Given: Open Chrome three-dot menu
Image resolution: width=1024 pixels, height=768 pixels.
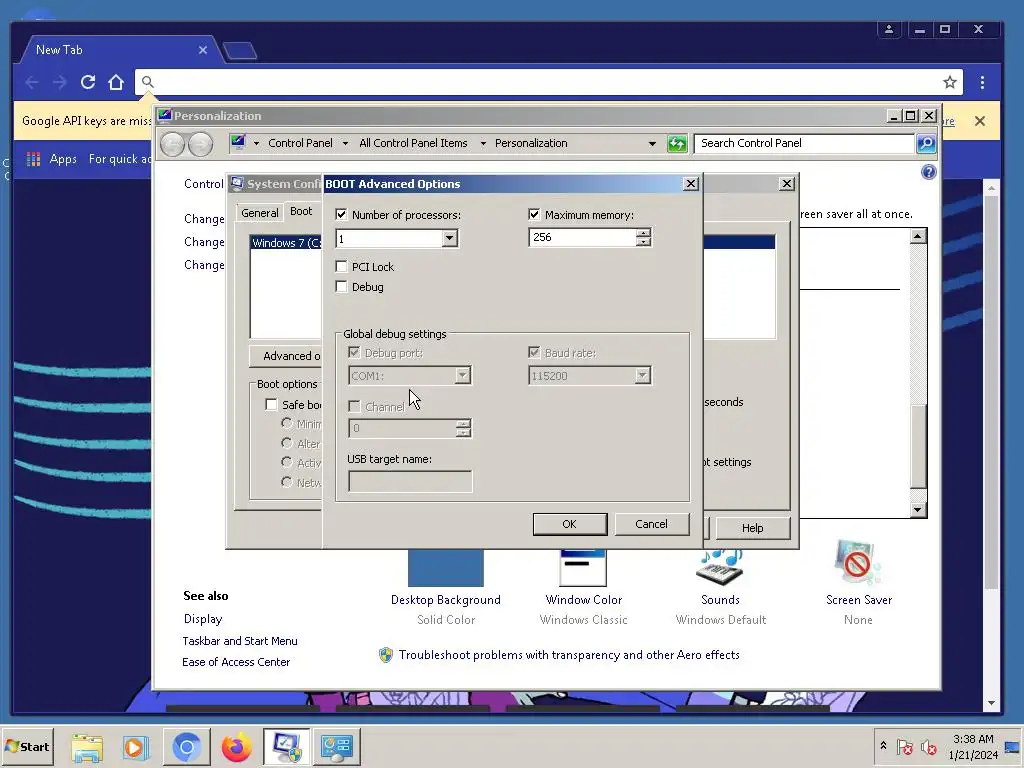Looking at the screenshot, I should pos(982,82).
